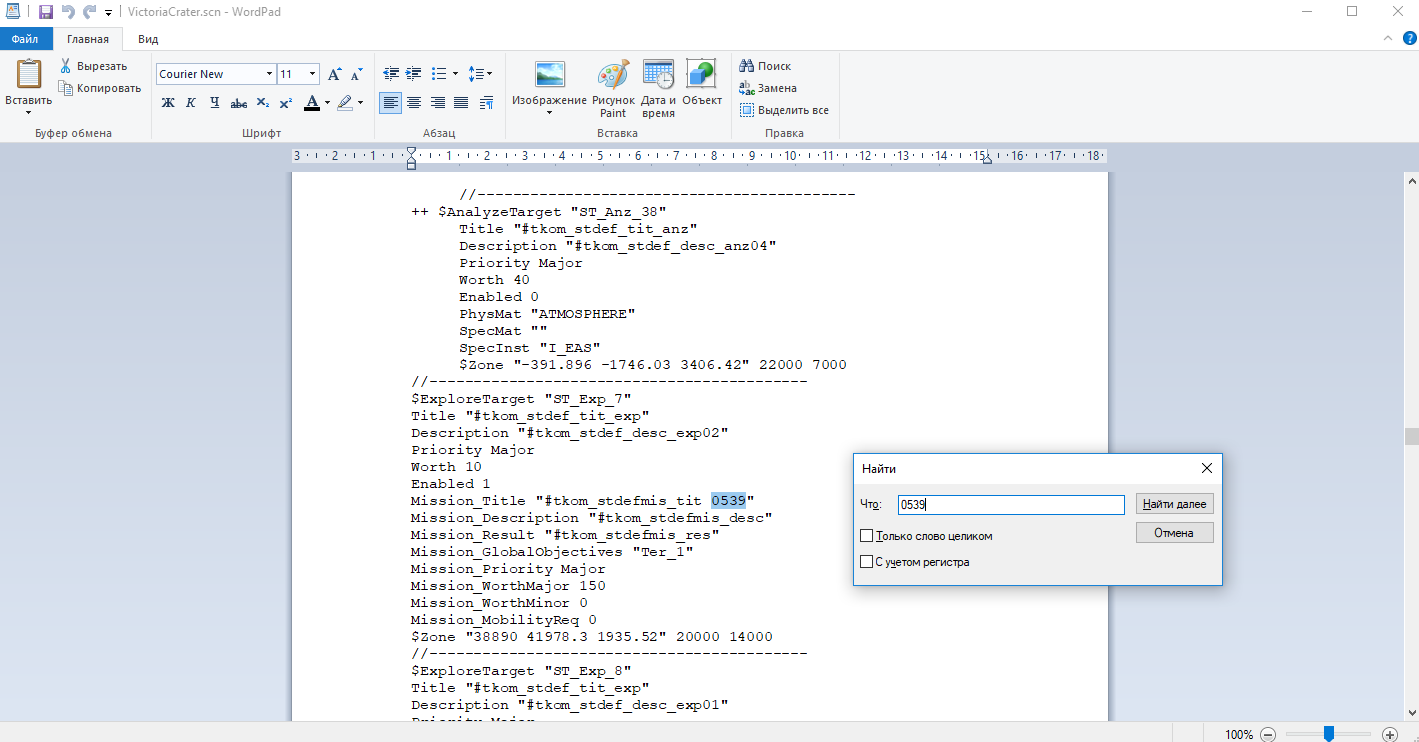Click the right indent marker on ruler
The width and height of the screenshot is (1419, 742).
987,160
